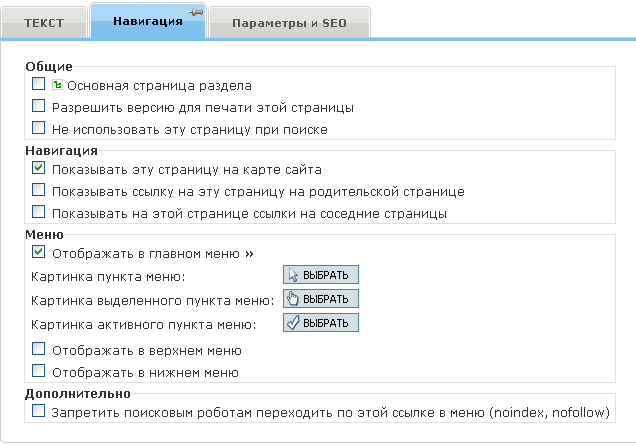
Task: Toggle Показывать ссылки на соседние страницы checkbox
Action: [39, 212]
